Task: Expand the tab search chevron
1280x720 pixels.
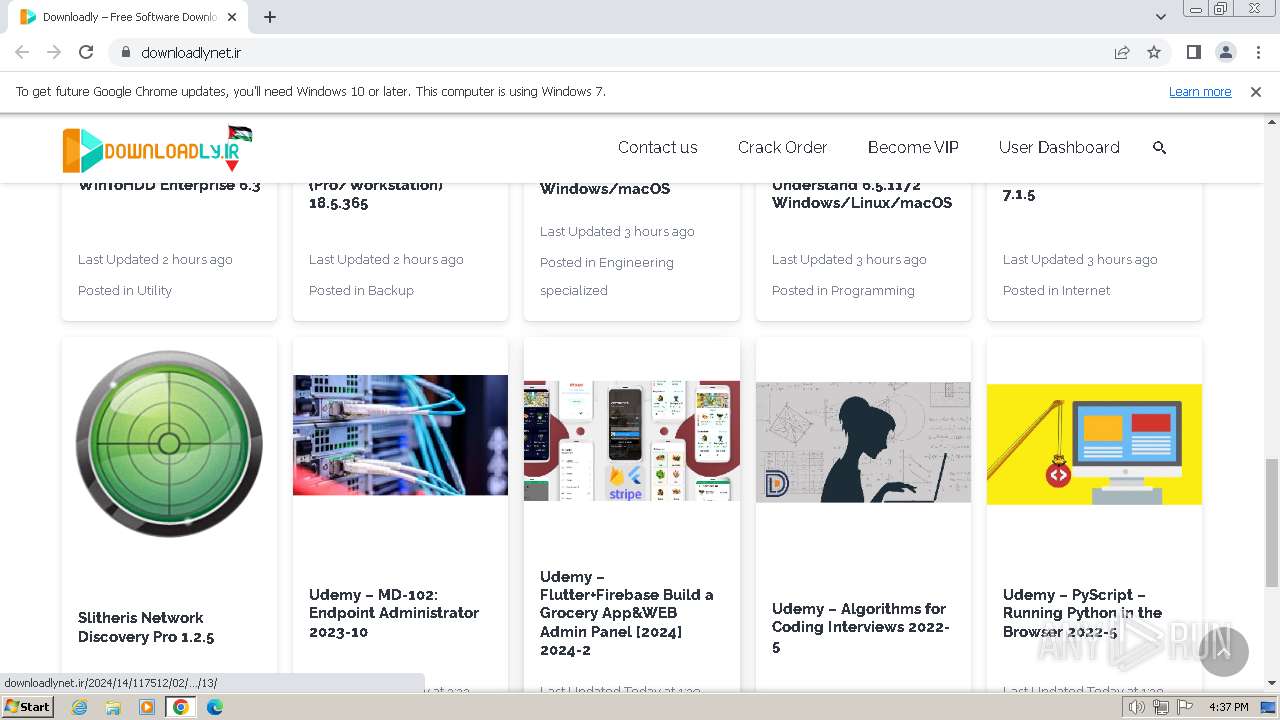Action: point(1161,17)
